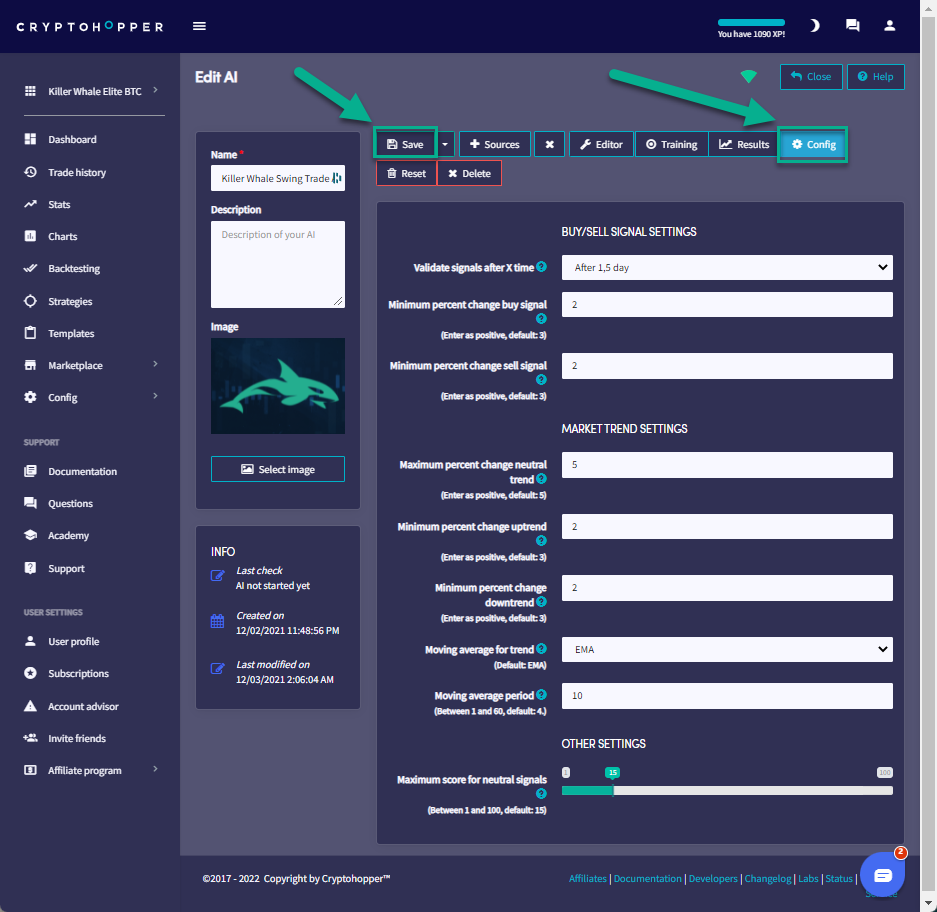Click help icon beside Validate signals label
937x912 pixels.
click(x=541, y=267)
